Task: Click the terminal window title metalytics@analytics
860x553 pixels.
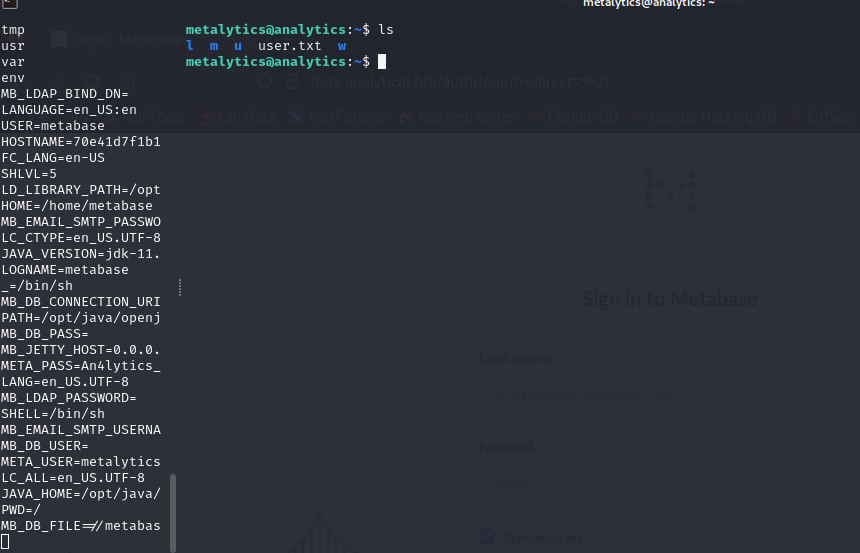Action: point(648,4)
